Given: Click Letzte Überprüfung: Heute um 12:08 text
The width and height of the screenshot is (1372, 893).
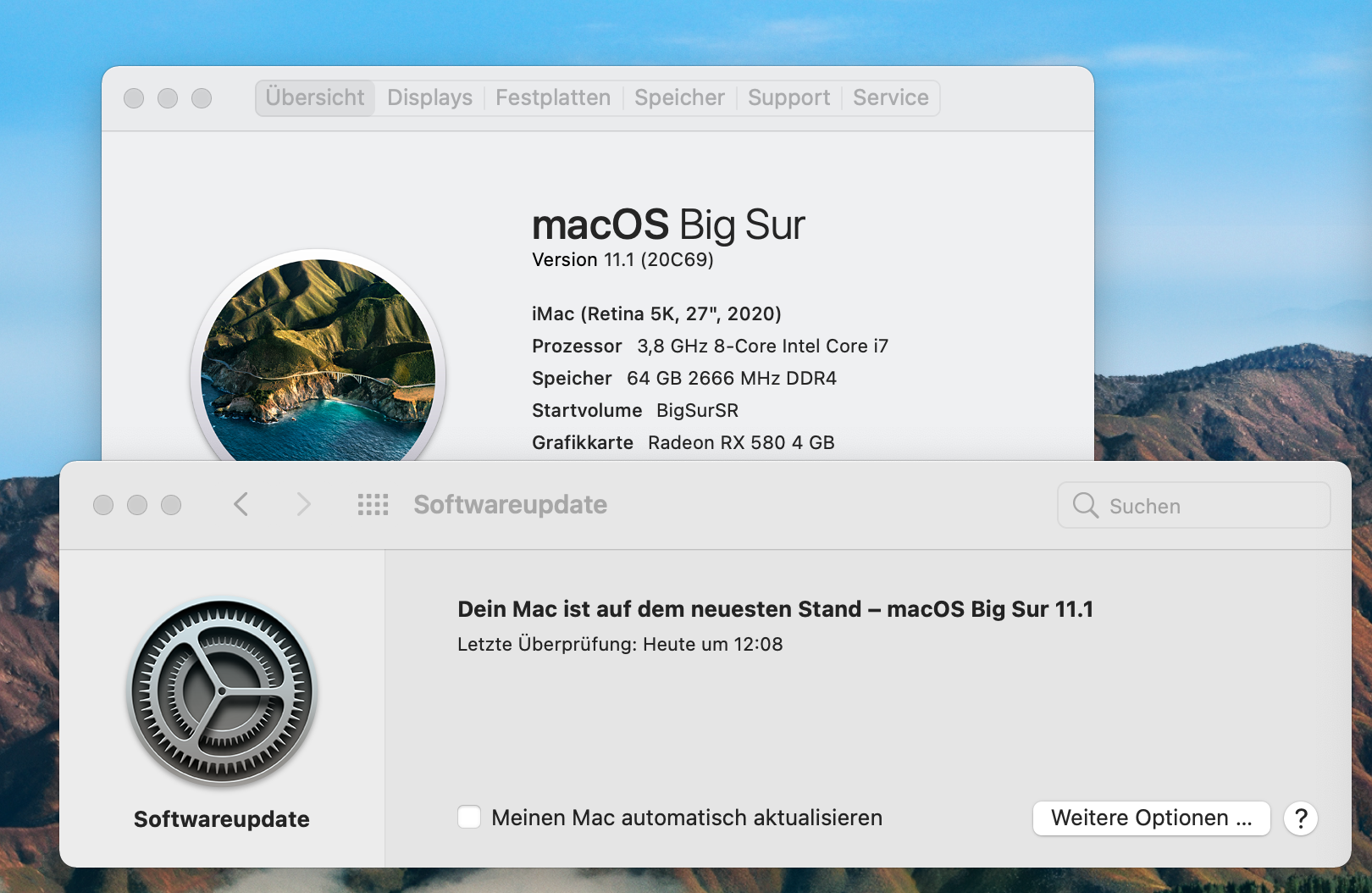Looking at the screenshot, I should coord(620,645).
